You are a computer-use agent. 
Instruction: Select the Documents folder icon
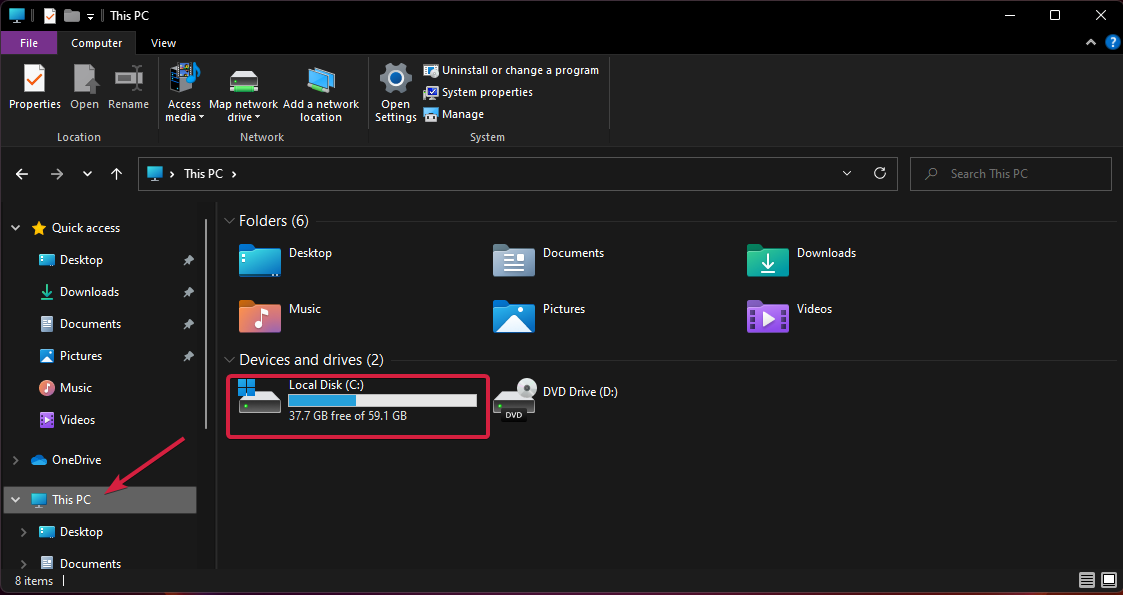[x=514, y=261]
